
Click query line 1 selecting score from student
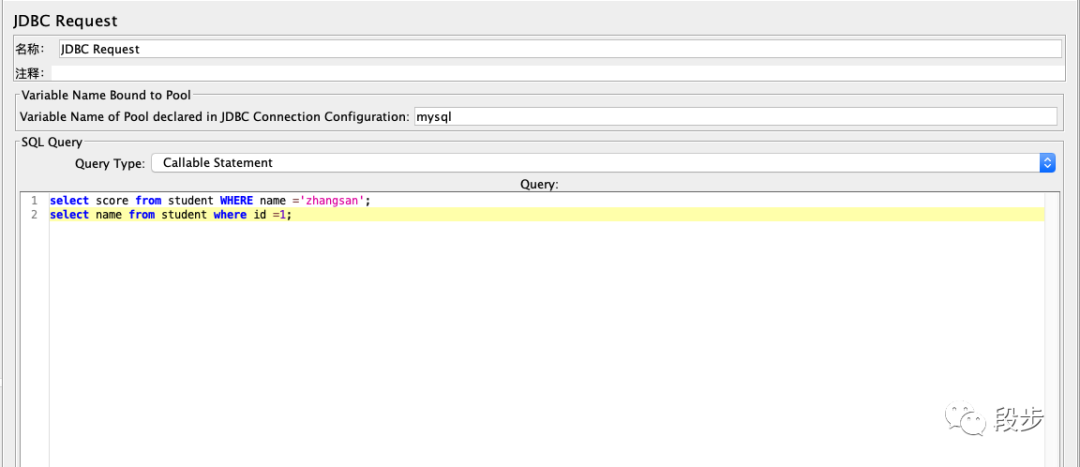pos(210,200)
